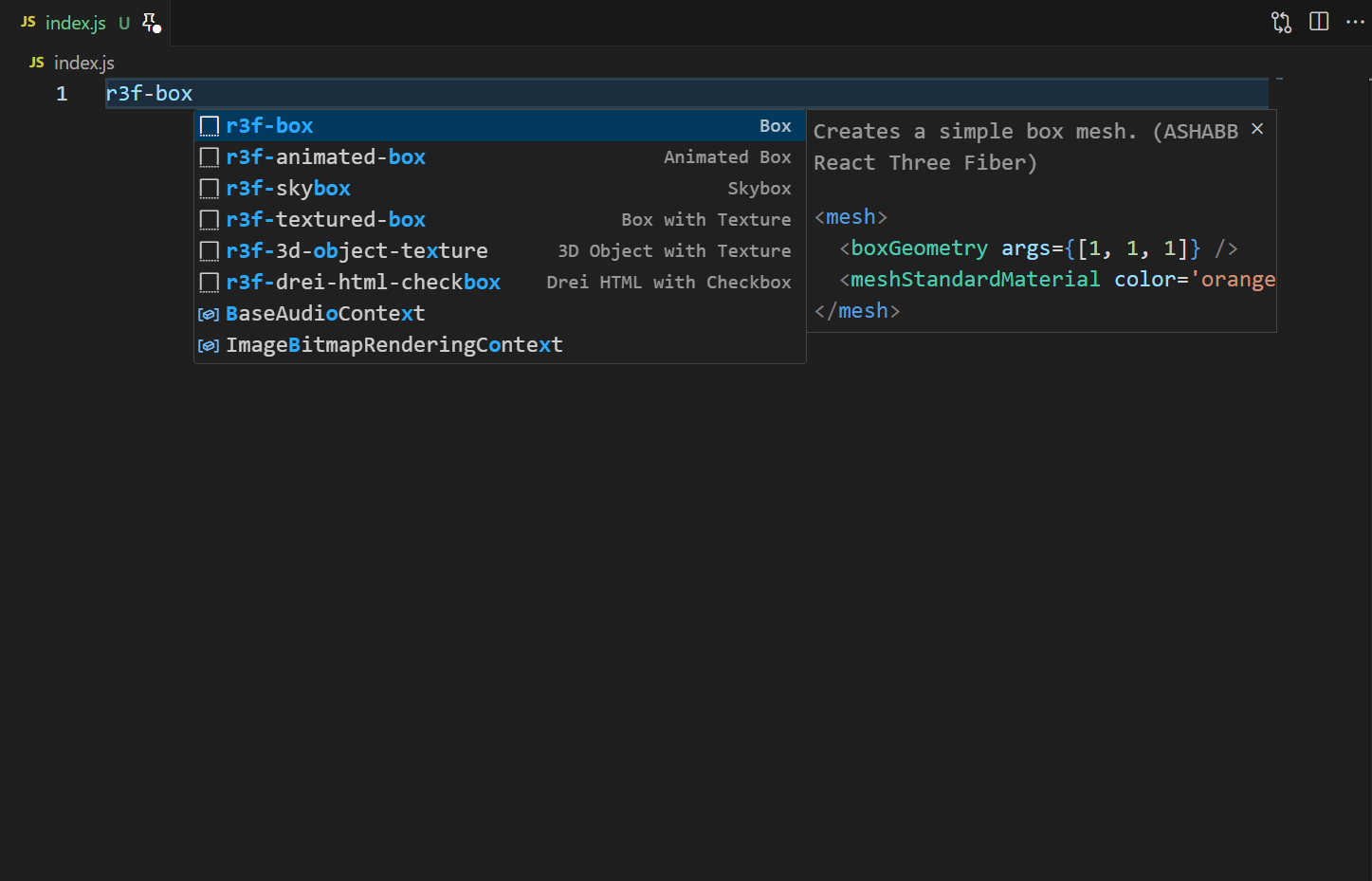
Task: Click snippet icon beside r3f-skybox
Action: tap(210, 189)
